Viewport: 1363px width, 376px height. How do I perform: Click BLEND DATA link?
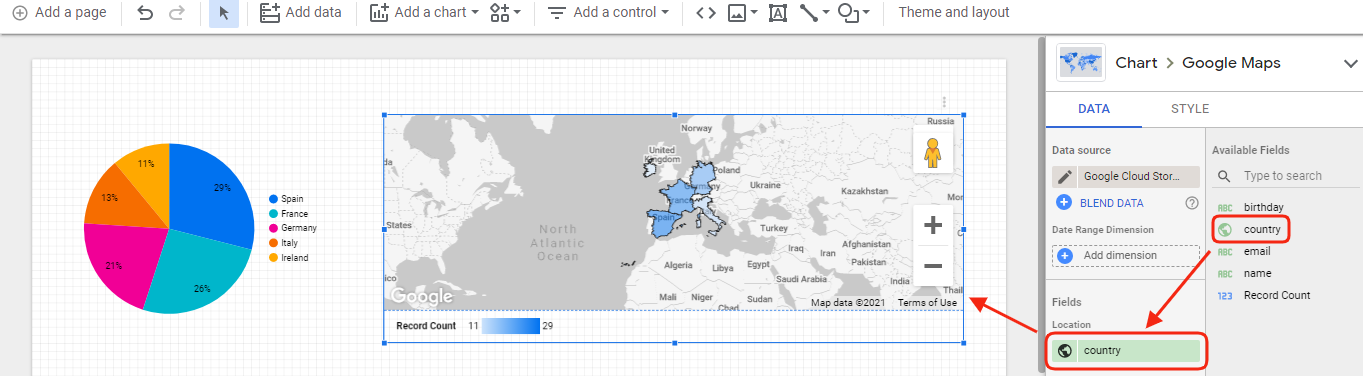1111,203
